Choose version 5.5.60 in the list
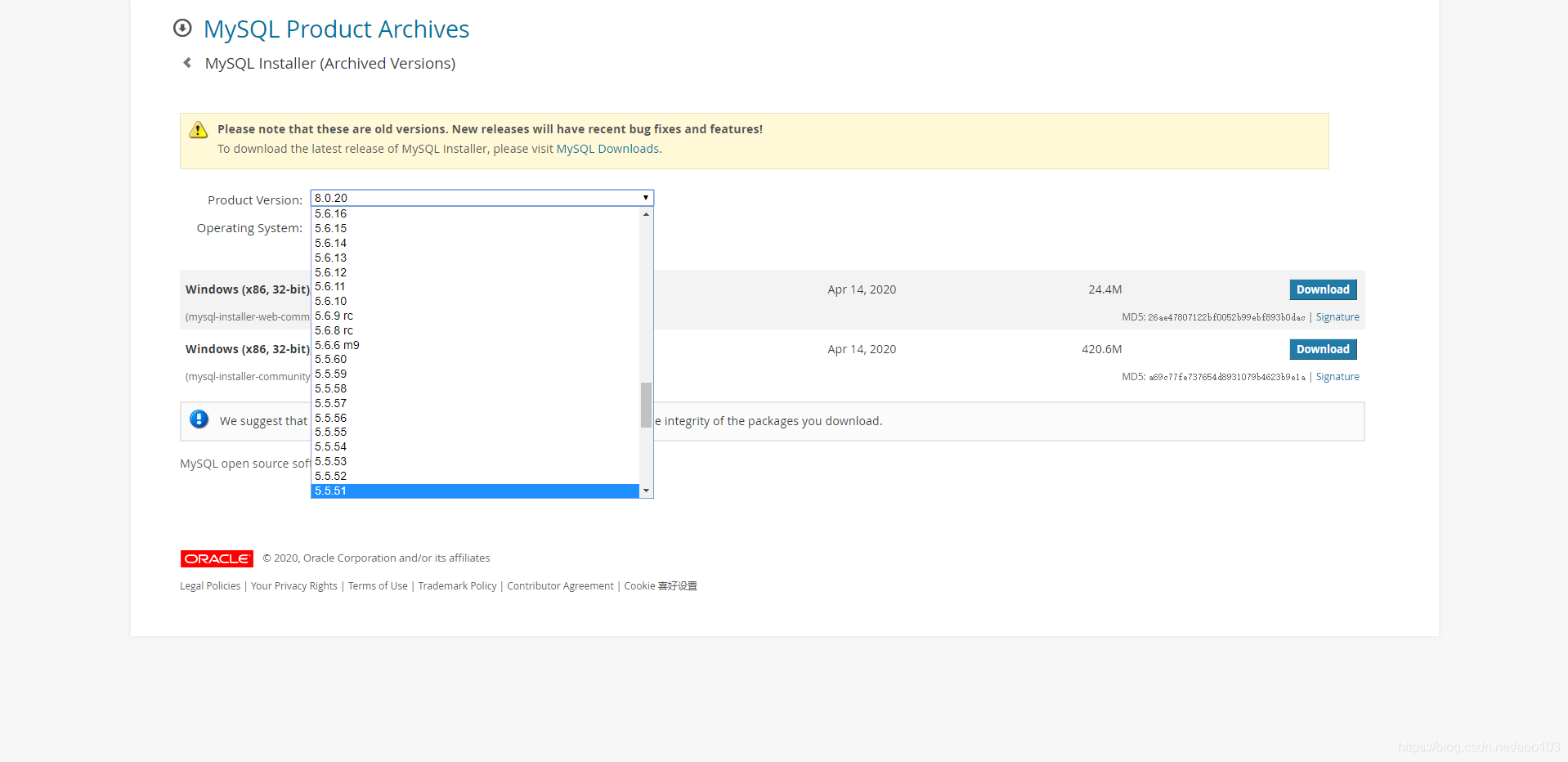The image size is (1568, 762). (475, 360)
